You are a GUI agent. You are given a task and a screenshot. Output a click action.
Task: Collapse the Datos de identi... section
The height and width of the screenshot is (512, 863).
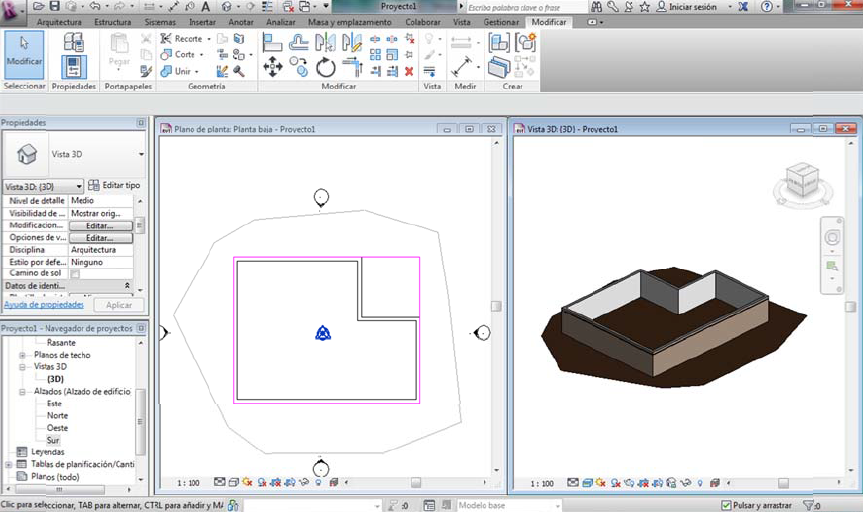point(127,286)
